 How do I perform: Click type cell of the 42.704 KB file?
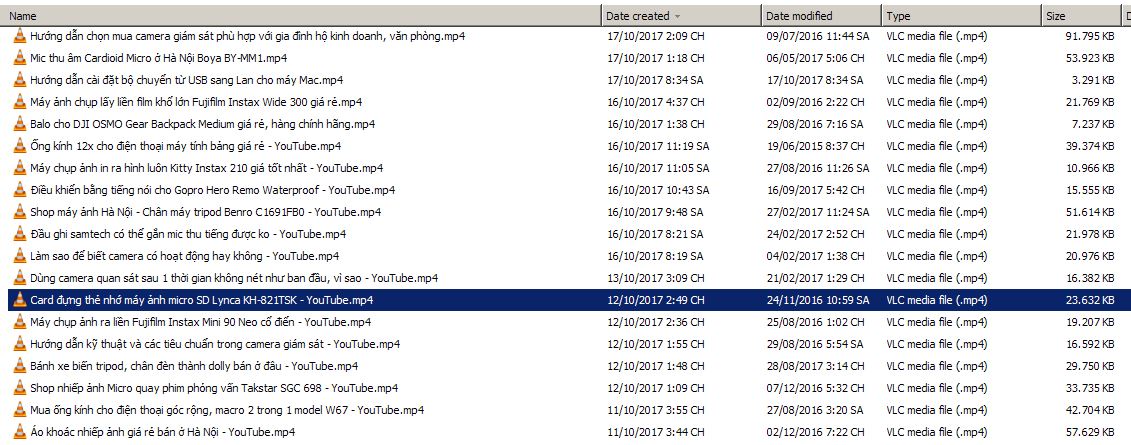pyautogui.click(x=936, y=410)
